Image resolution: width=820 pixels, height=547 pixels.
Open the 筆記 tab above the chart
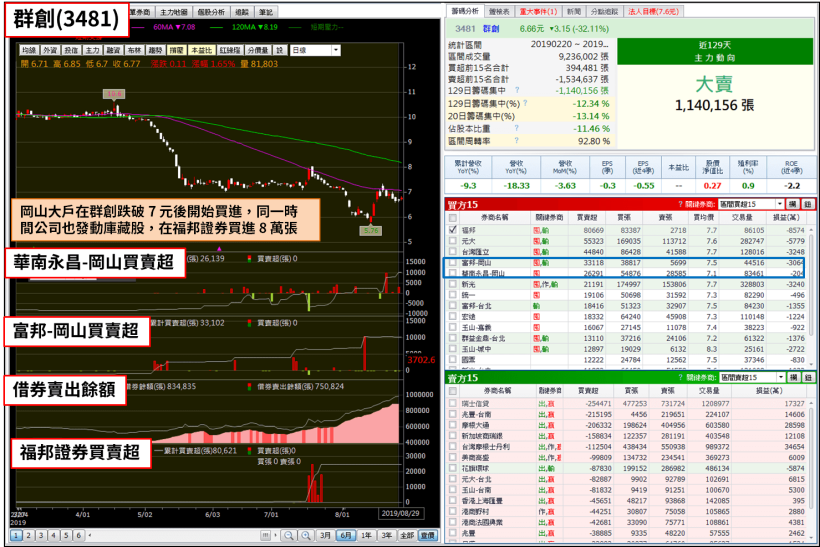click(266, 12)
